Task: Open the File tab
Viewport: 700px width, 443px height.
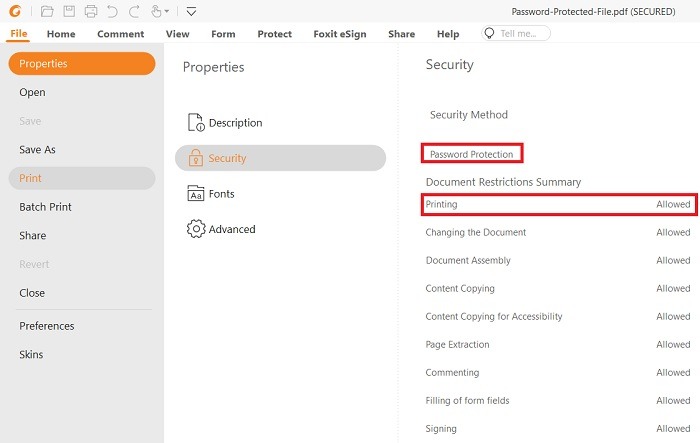Action: [x=19, y=34]
